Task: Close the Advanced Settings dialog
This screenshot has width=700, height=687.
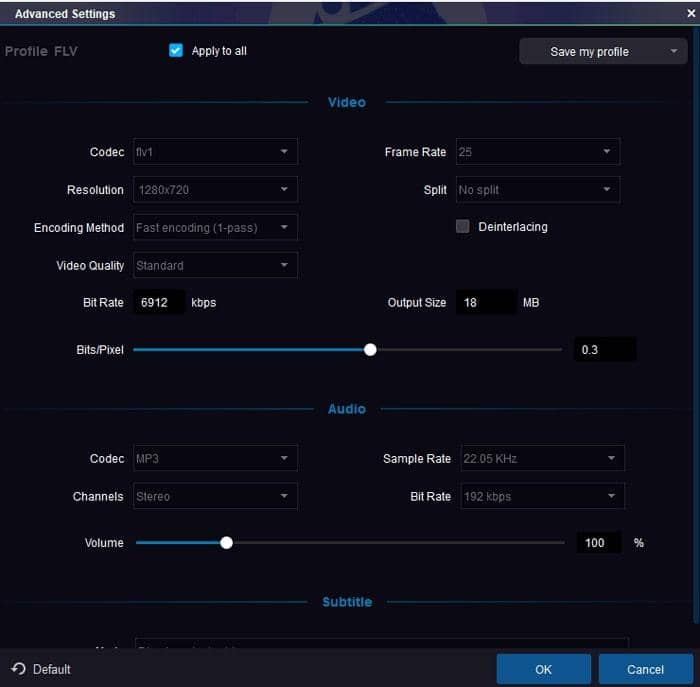Action: point(689,13)
